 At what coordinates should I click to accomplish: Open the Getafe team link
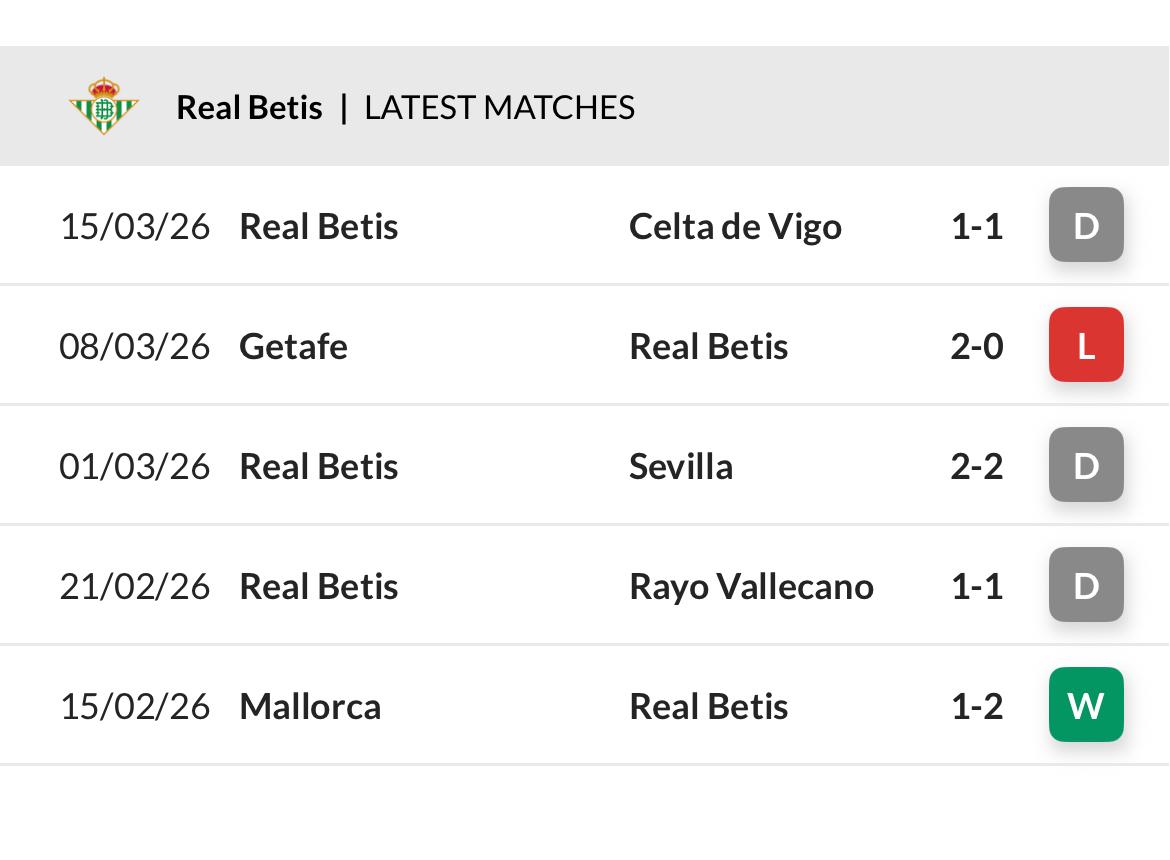[x=293, y=347]
